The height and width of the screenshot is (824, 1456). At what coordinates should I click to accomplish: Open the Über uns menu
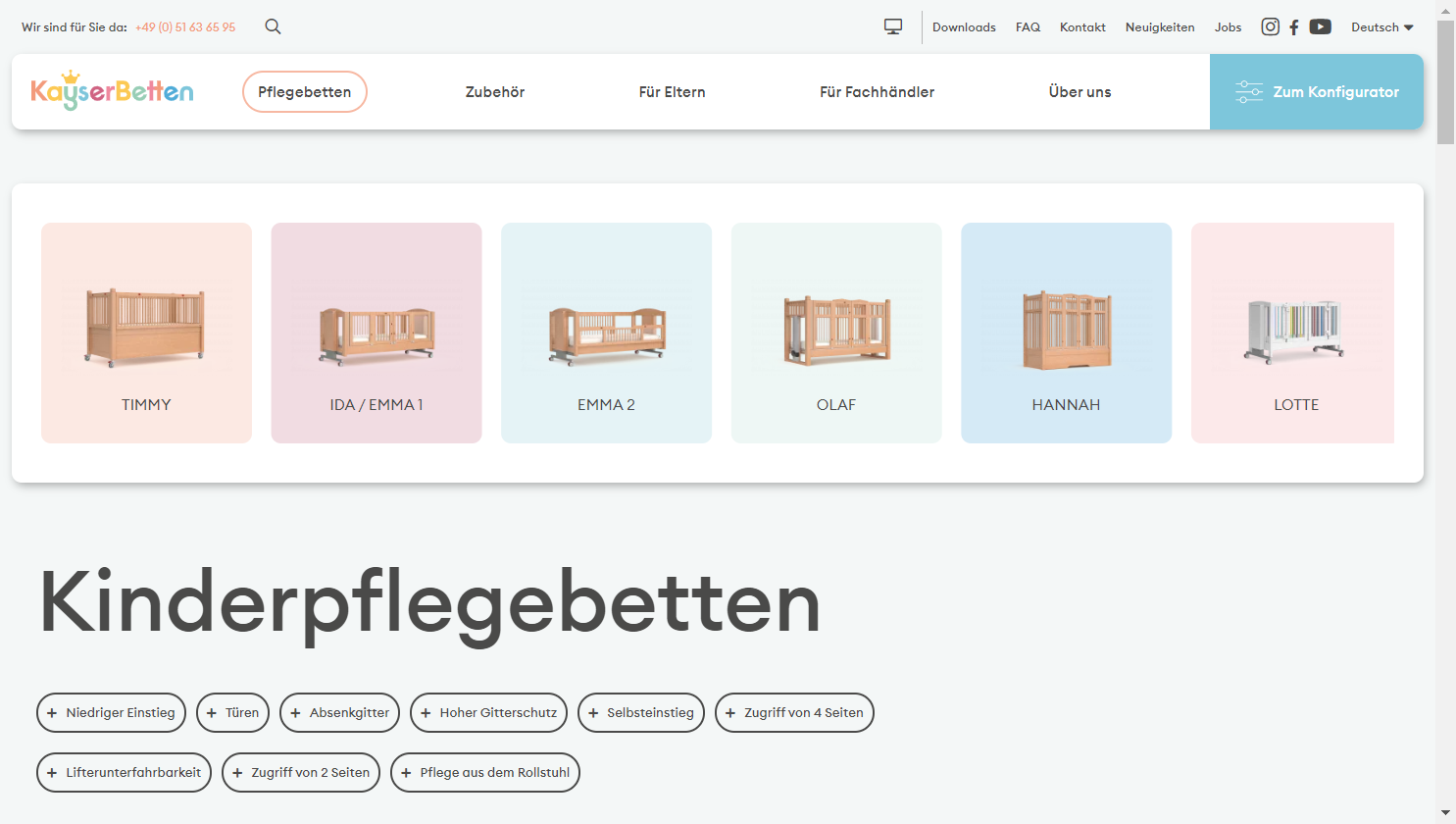click(1080, 92)
